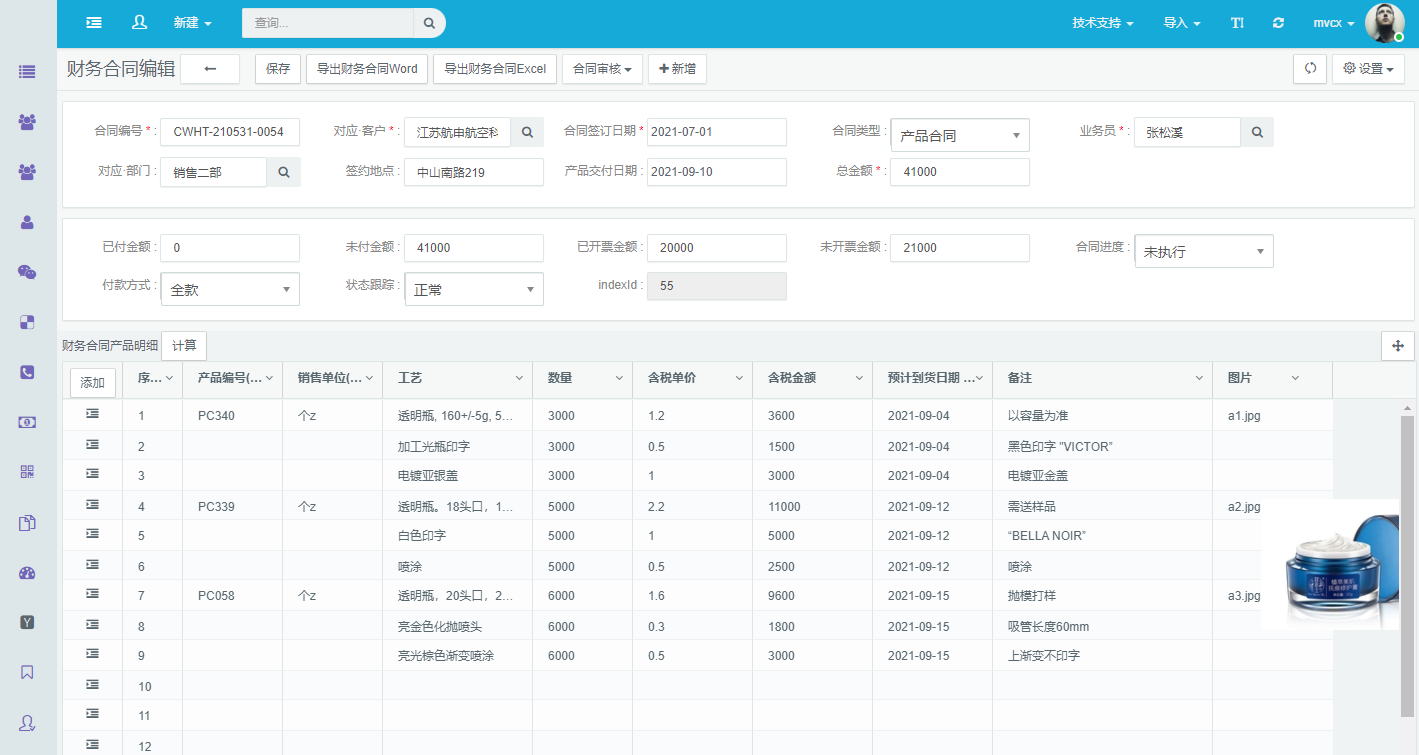
Task: Open the bookmark icon in left sidebar
Action: [27, 672]
